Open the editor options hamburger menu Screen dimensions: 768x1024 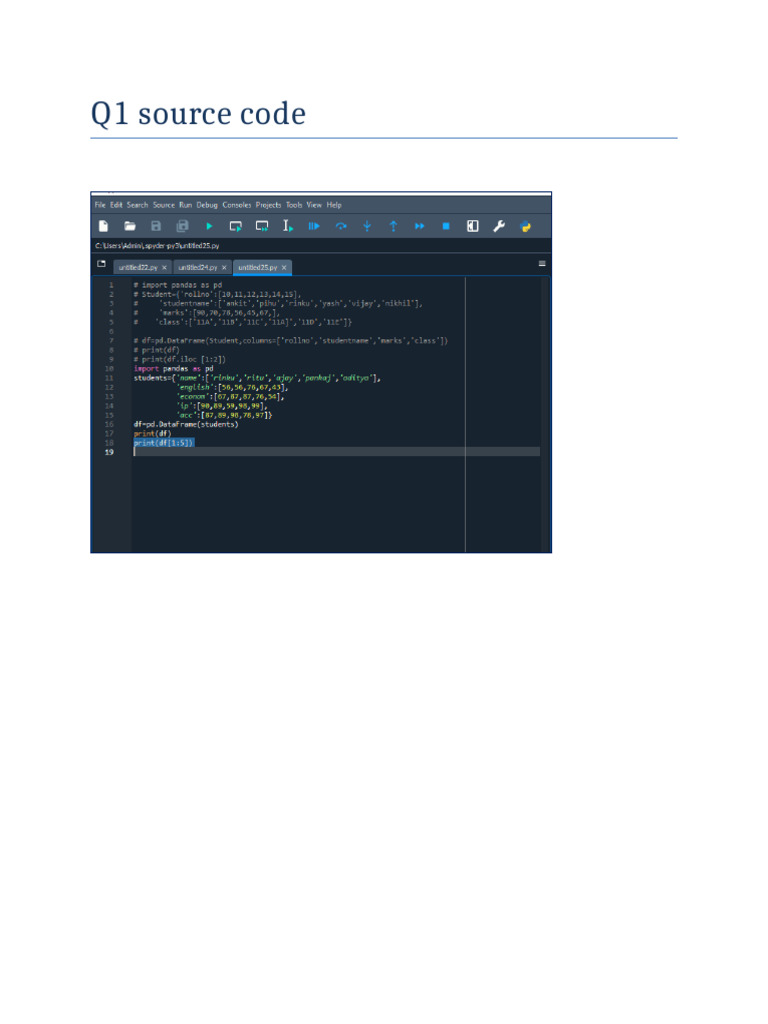pos(542,264)
